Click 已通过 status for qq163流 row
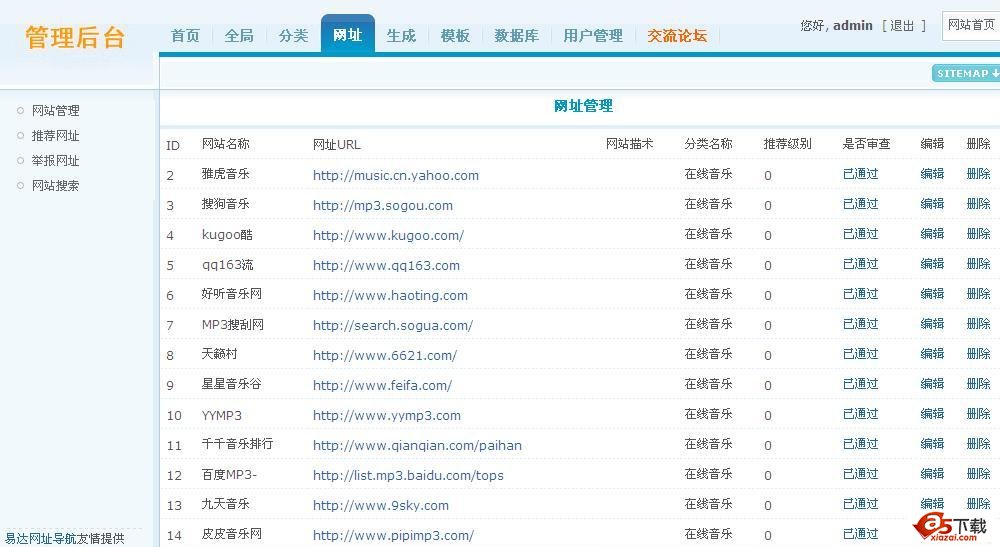 (860, 264)
